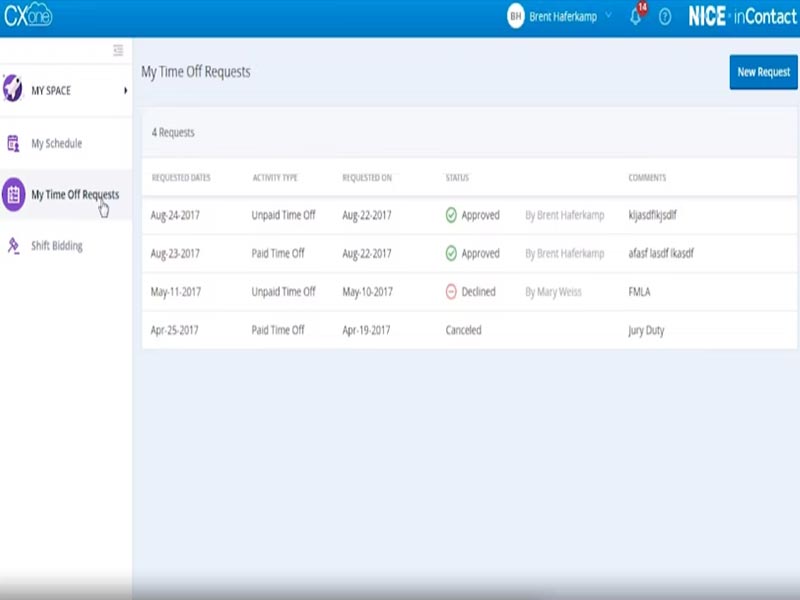This screenshot has height=600, width=800.
Task: Click the NICE inContact logo
Action: pyautogui.click(x=742, y=17)
